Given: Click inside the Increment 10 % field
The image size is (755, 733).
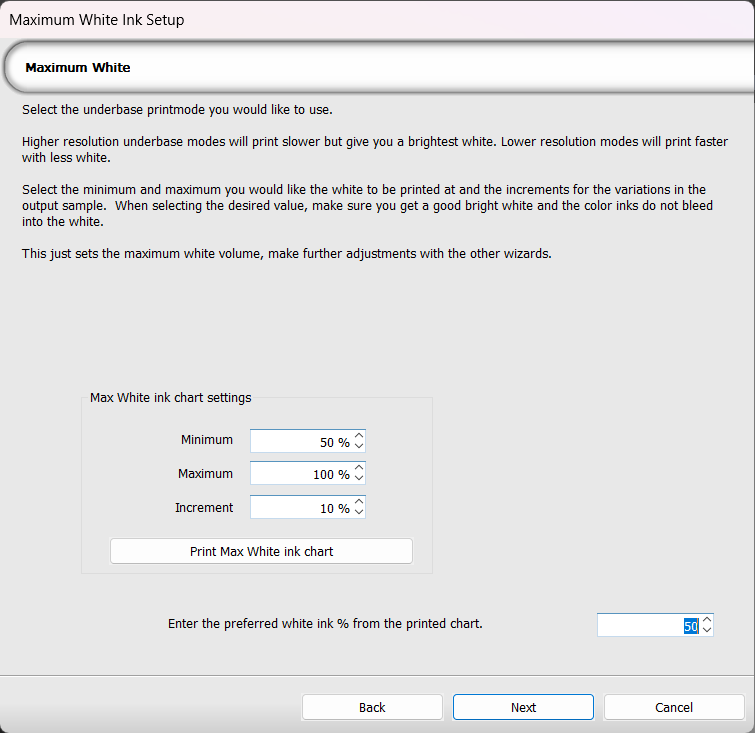Looking at the screenshot, I should pos(300,508).
